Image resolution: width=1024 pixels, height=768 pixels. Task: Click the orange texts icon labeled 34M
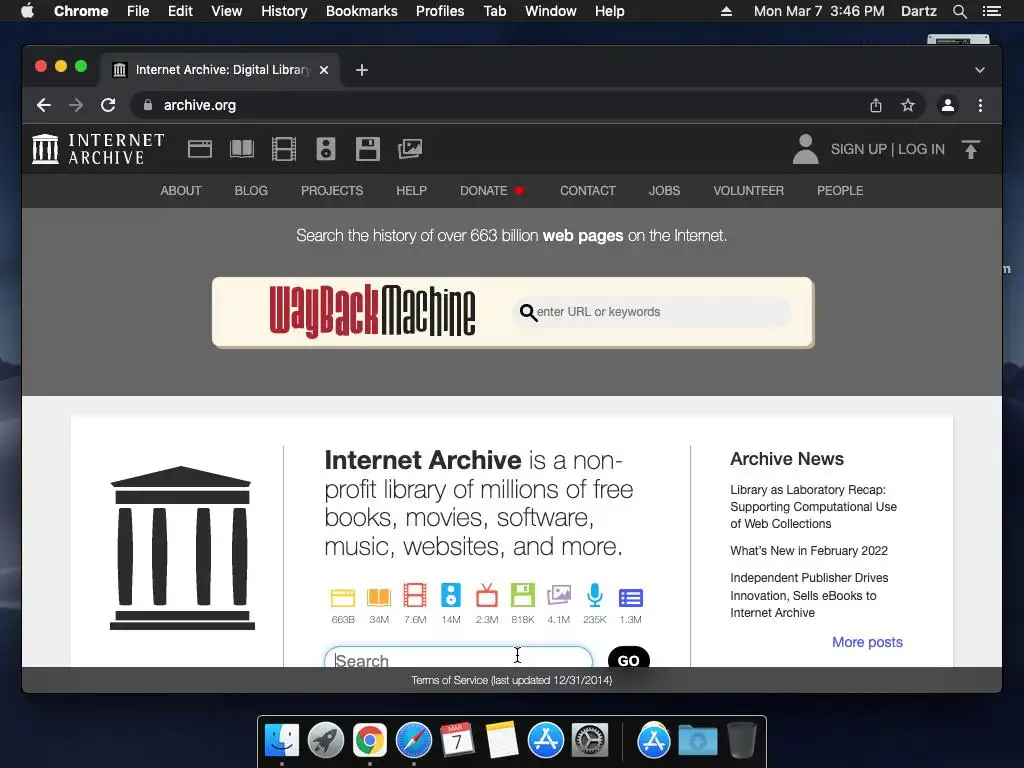tap(379, 597)
